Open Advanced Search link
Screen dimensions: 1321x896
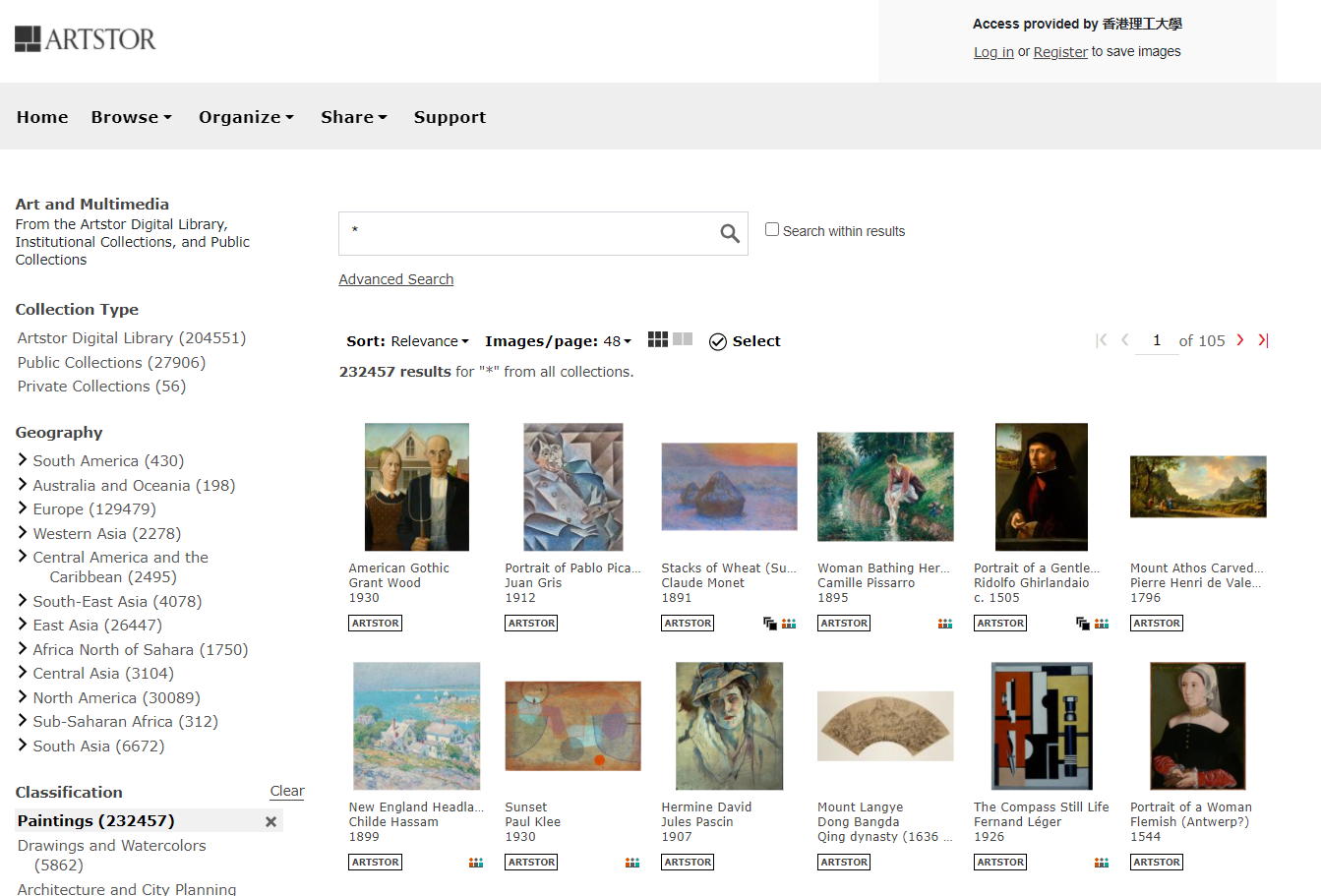pos(396,279)
